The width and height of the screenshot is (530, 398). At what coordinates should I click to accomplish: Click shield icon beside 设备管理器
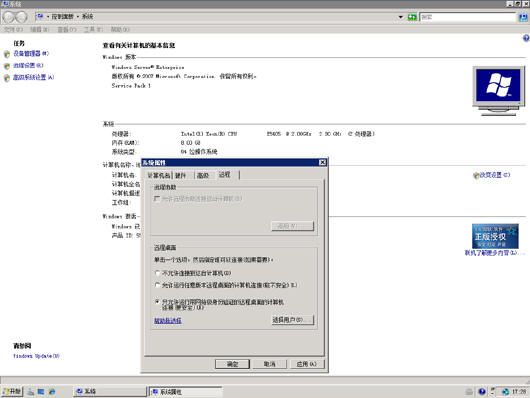pyautogui.click(x=7, y=54)
